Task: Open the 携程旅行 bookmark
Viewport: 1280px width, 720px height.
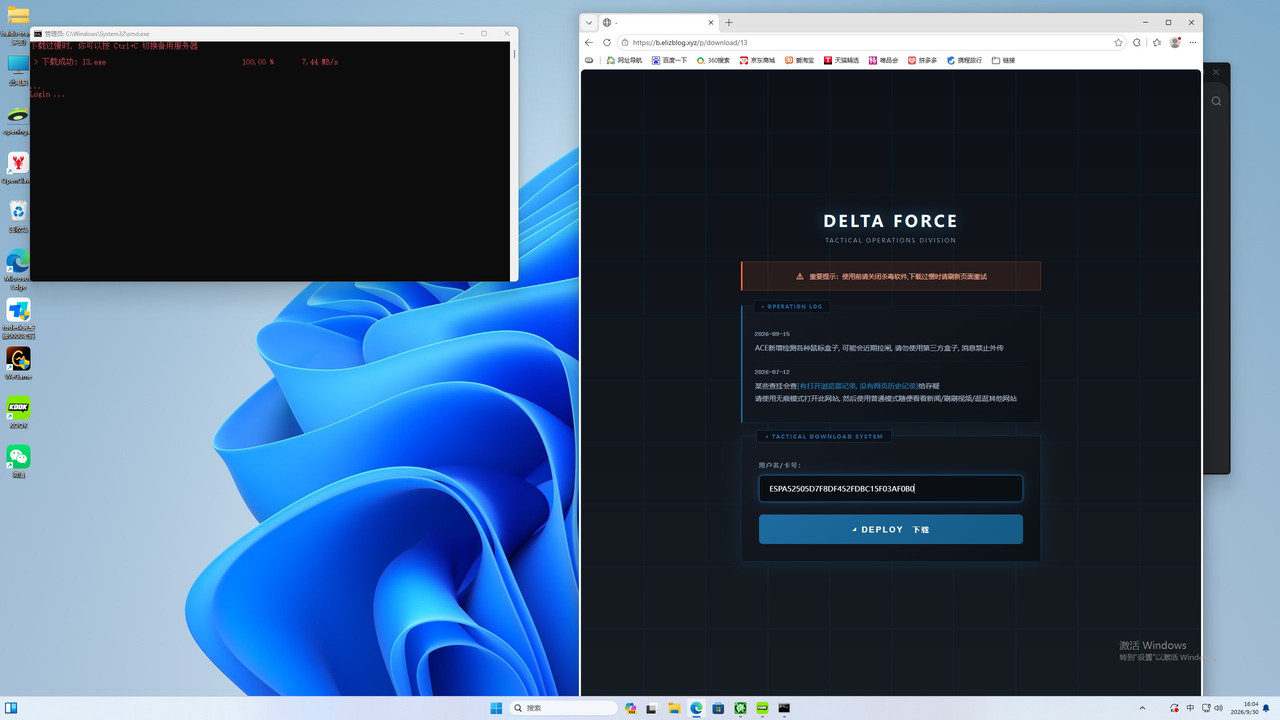Action: point(964,60)
